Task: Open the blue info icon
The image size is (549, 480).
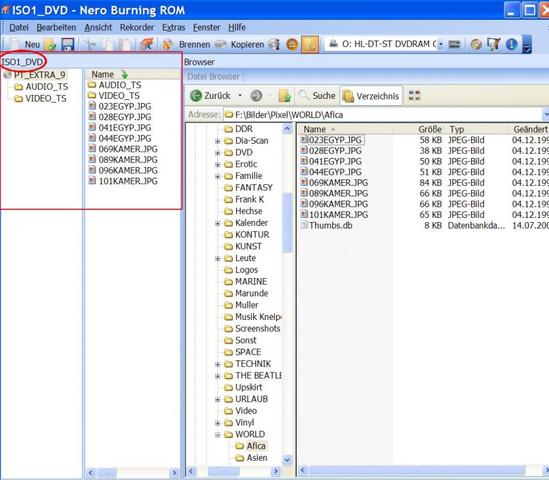Action: [x=512, y=44]
